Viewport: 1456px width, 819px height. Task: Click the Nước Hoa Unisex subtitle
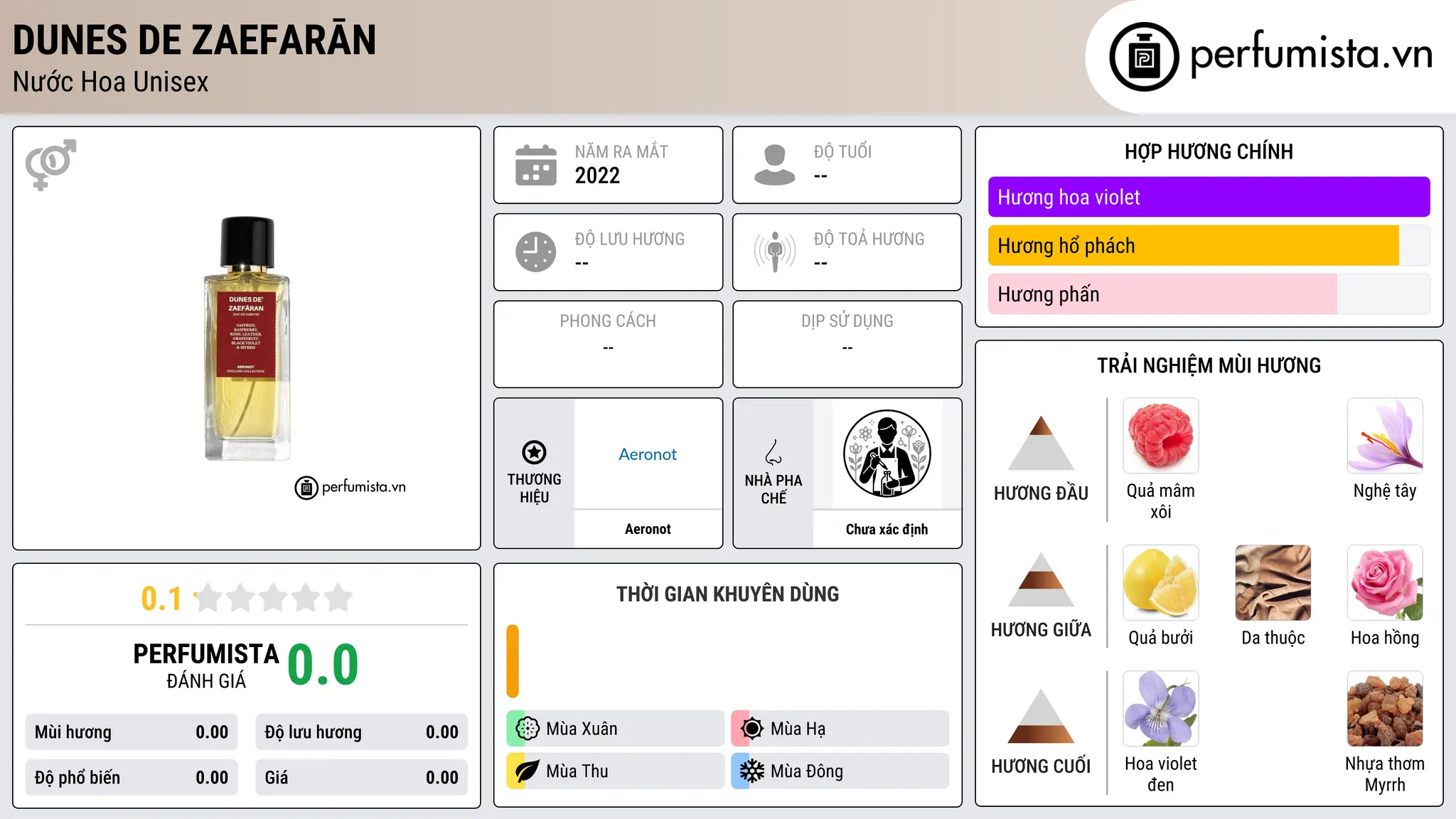pyautogui.click(x=111, y=82)
